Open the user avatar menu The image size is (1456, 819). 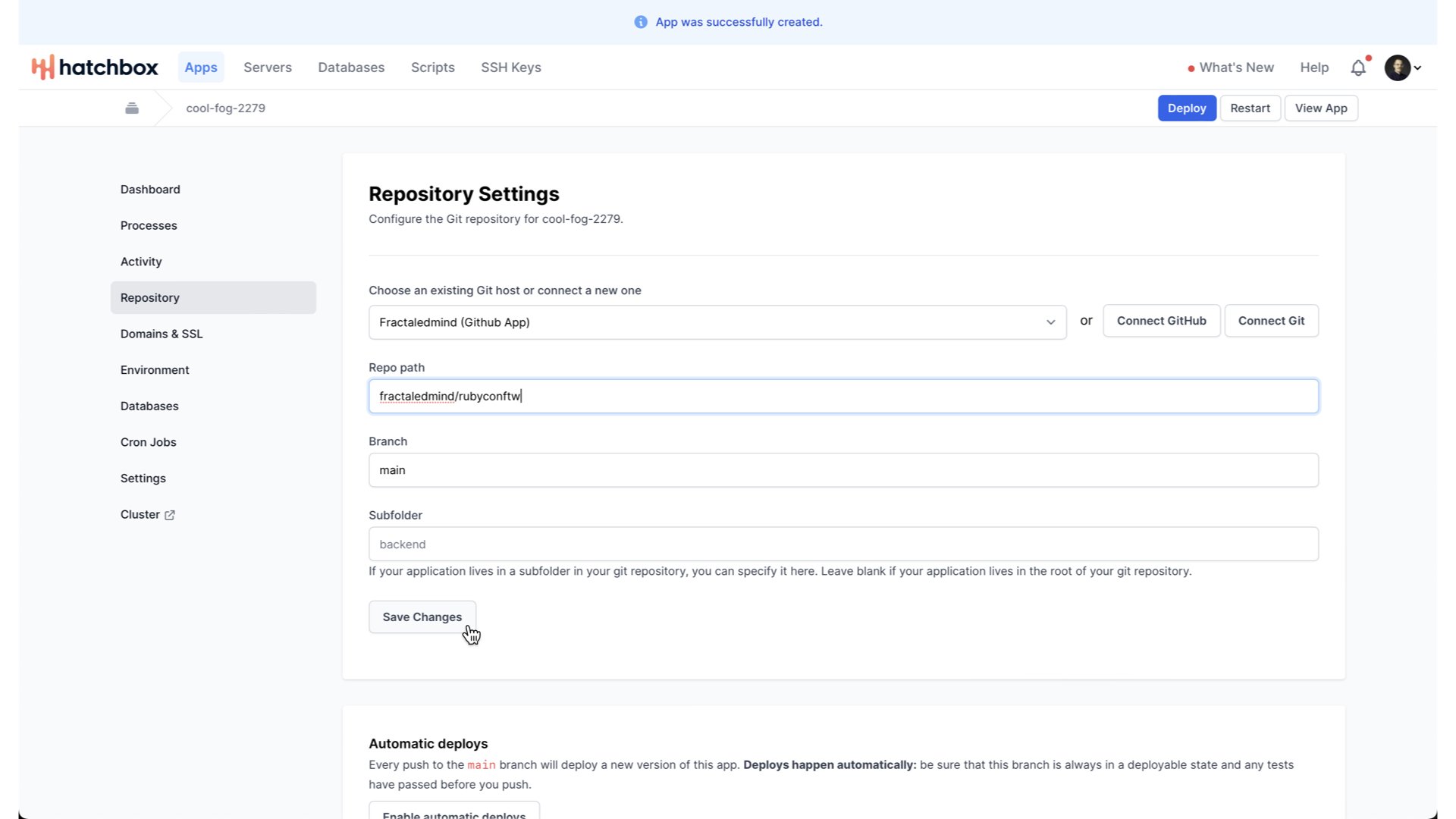point(1397,67)
